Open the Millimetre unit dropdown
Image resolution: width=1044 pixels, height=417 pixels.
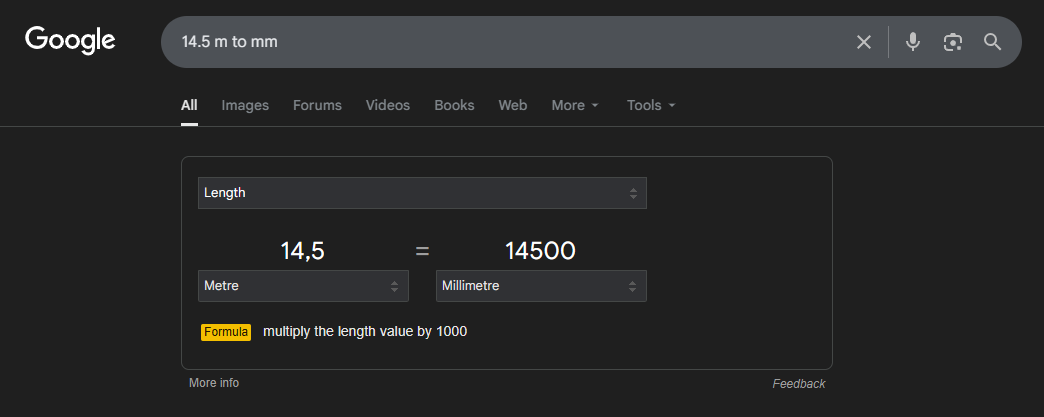point(541,286)
